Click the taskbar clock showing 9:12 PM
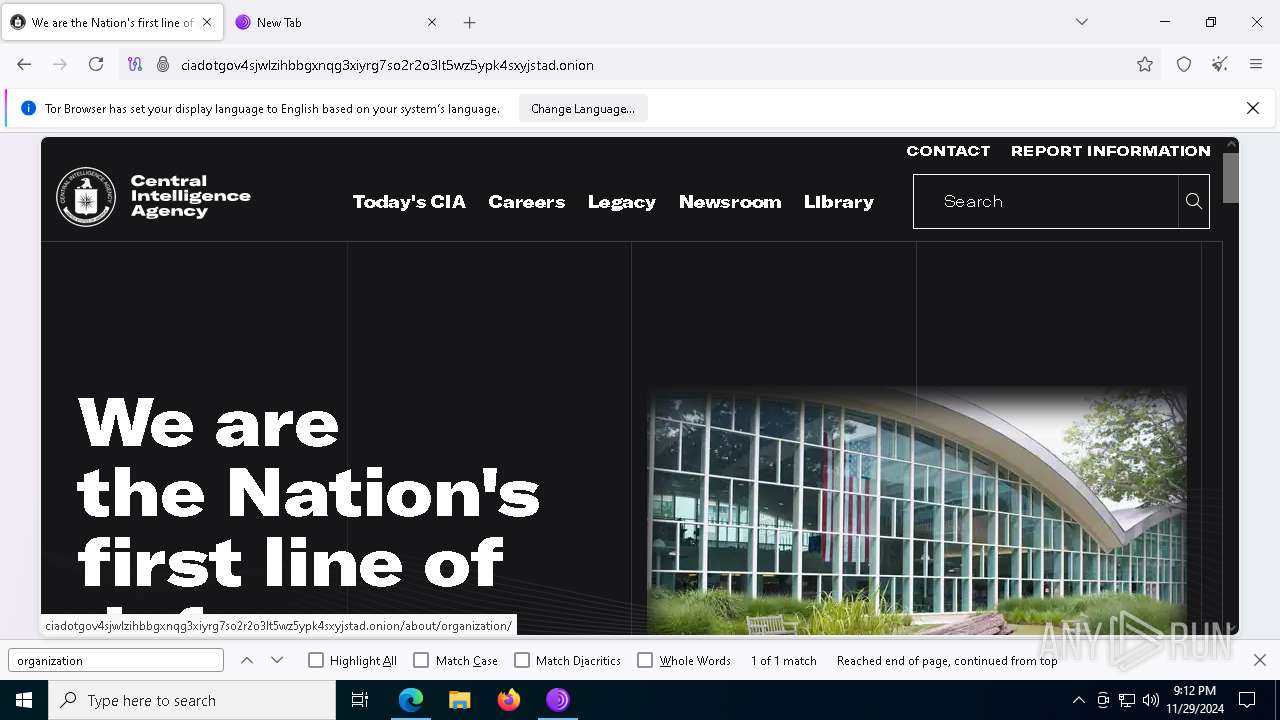Image resolution: width=1280 pixels, height=720 pixels. pyautogui.click(x=1195, y=700)
